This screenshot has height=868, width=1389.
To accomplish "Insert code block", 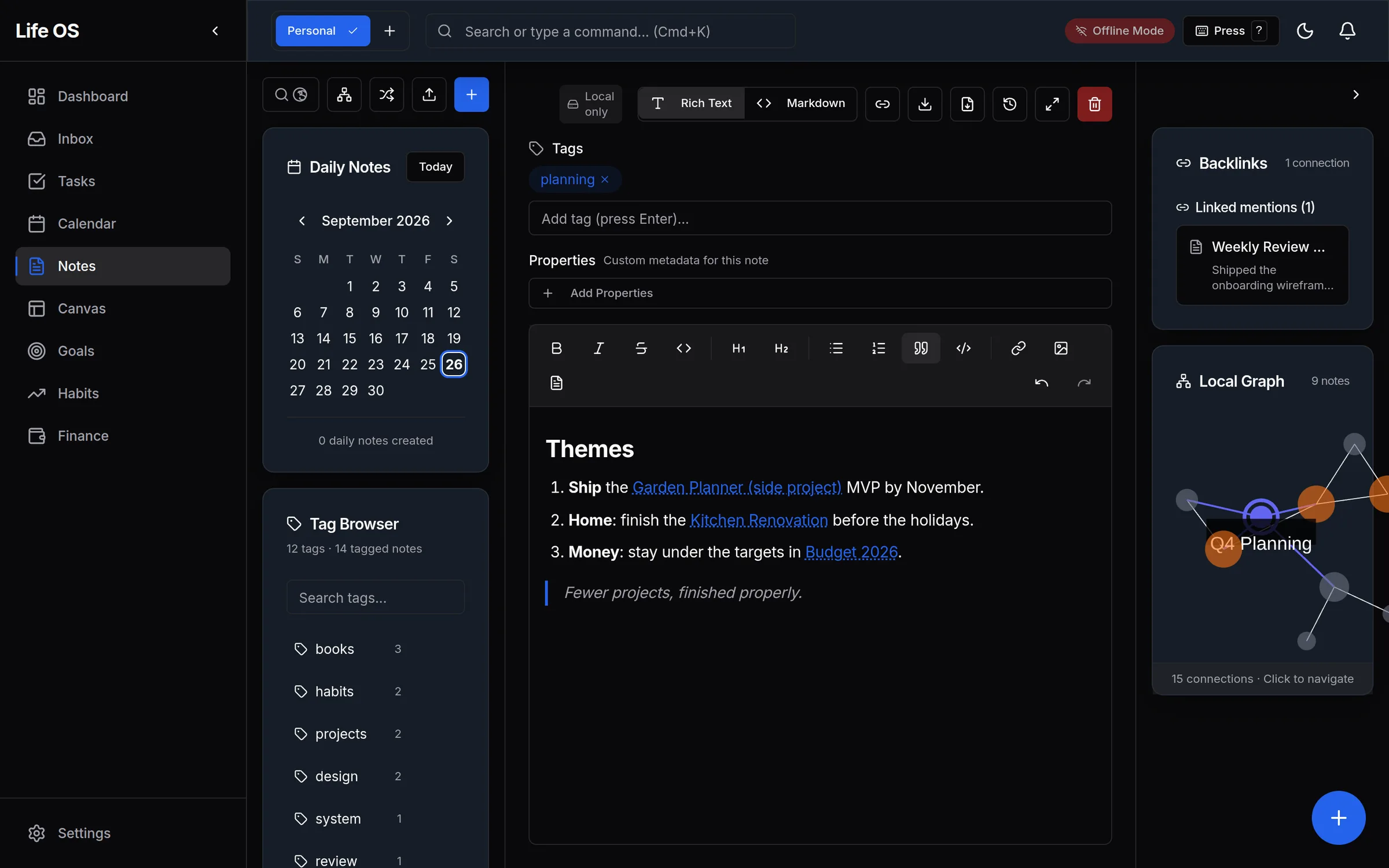I will pos(964,348).
